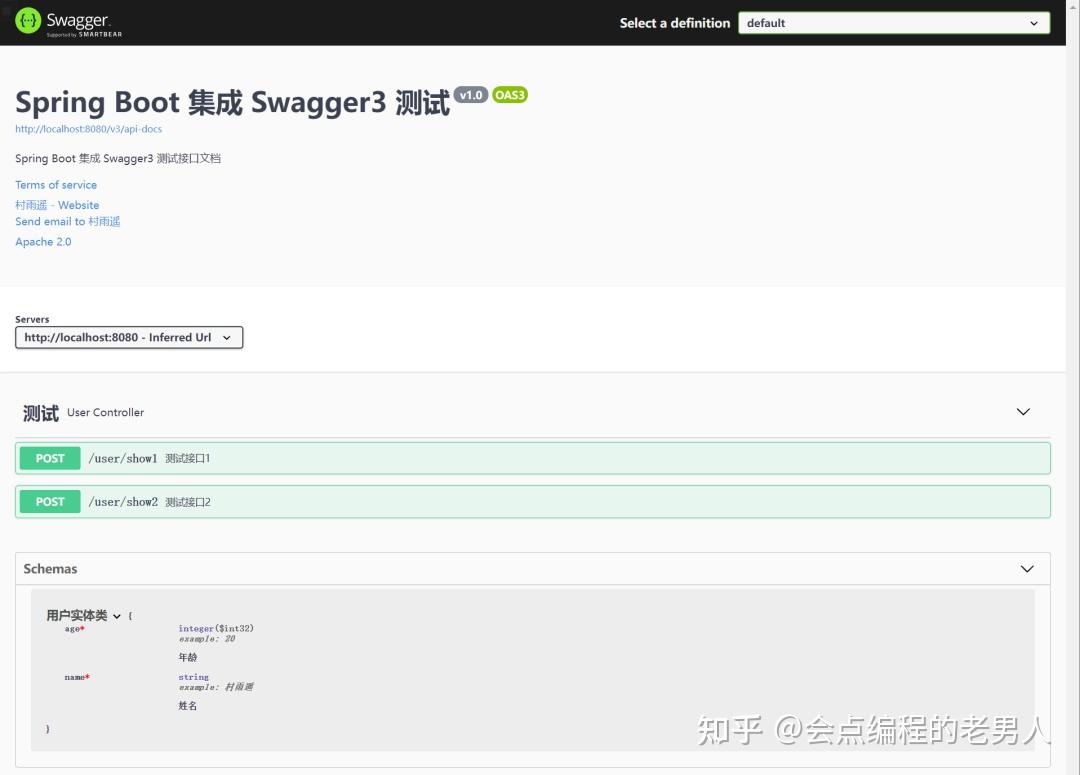This screenshot has width=1080, height=775.
Task: Click the Apache 2.0 license link
Action: tap(43, 241)
